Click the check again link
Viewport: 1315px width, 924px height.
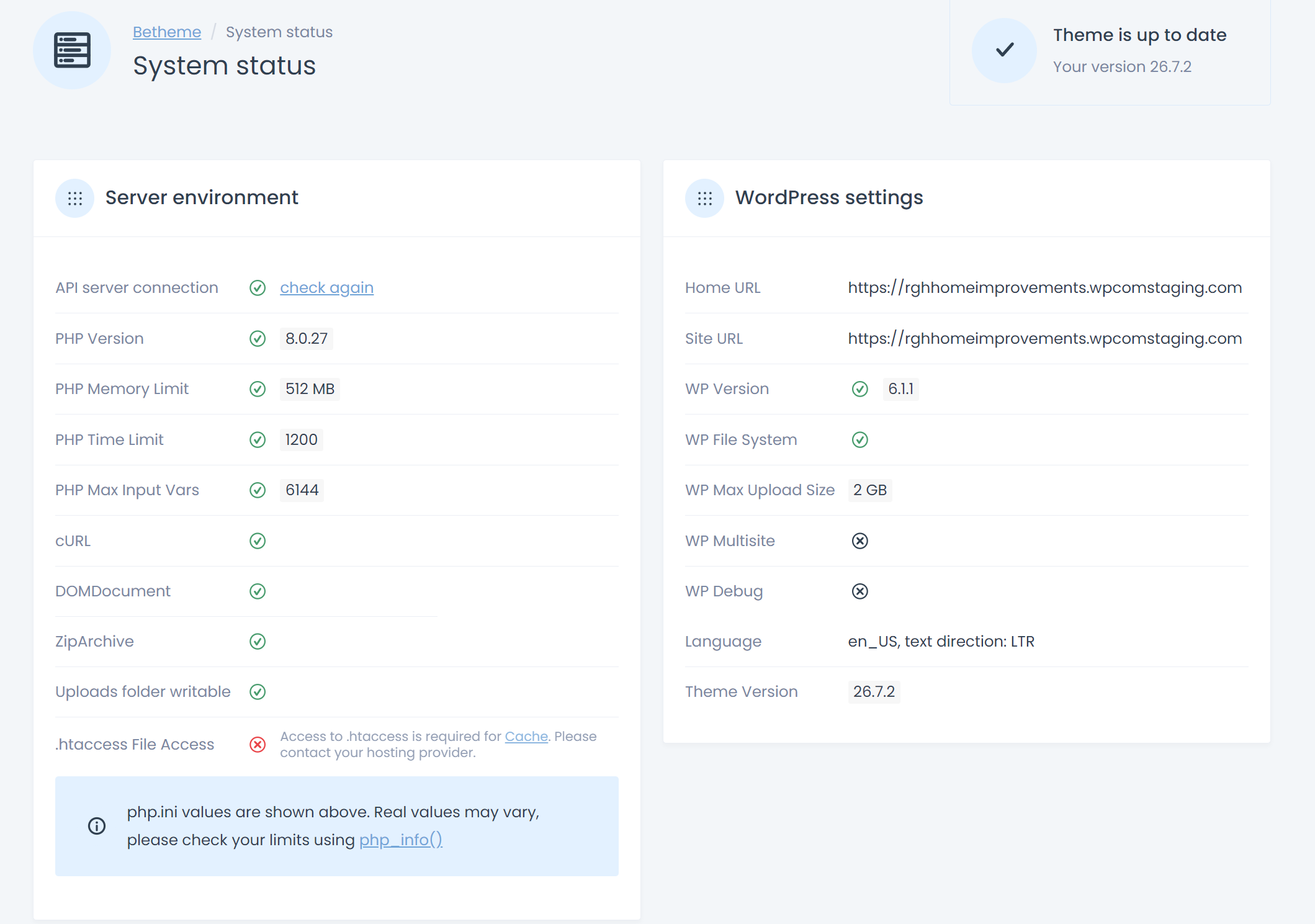(x=326, y=288)
